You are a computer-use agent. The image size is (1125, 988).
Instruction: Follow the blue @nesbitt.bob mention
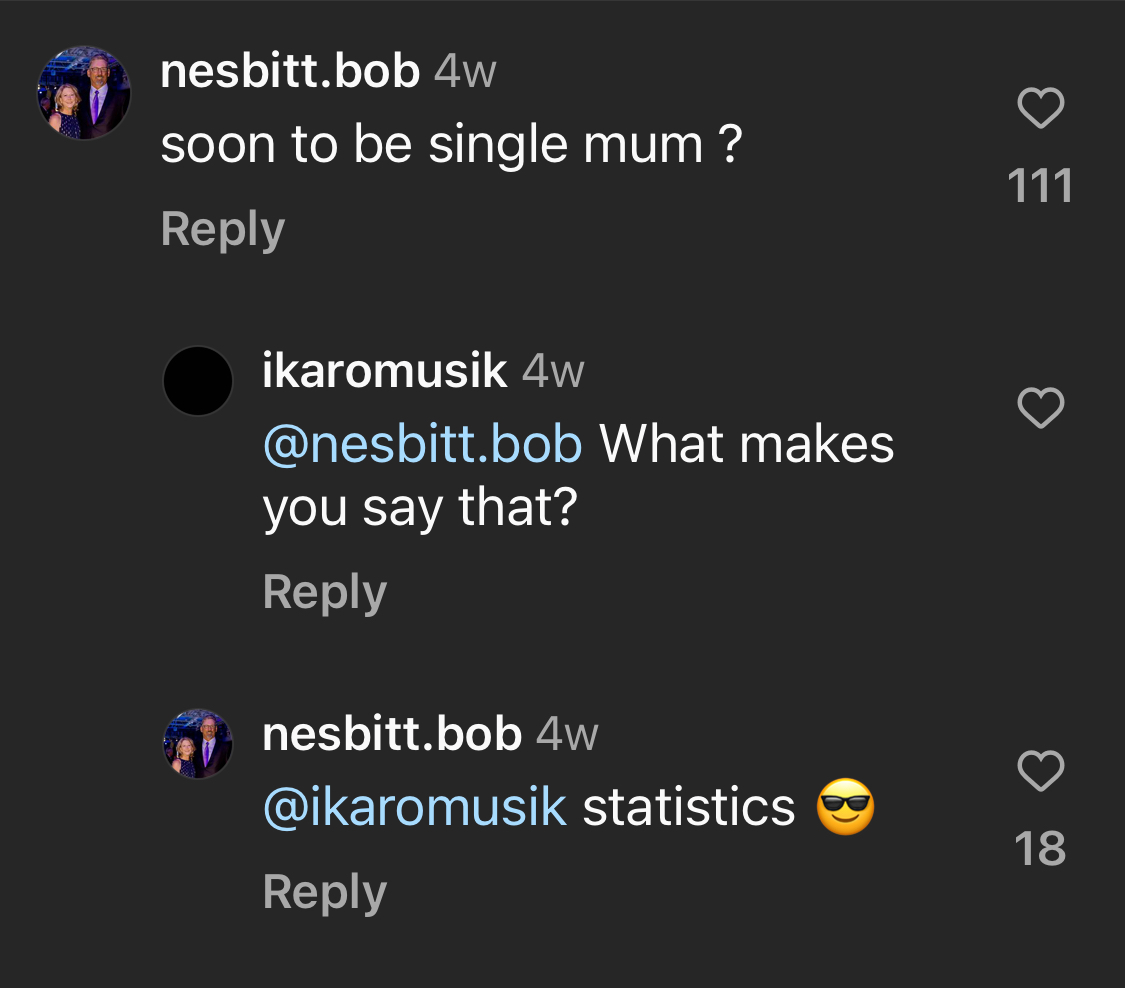(x=422, y=443)
